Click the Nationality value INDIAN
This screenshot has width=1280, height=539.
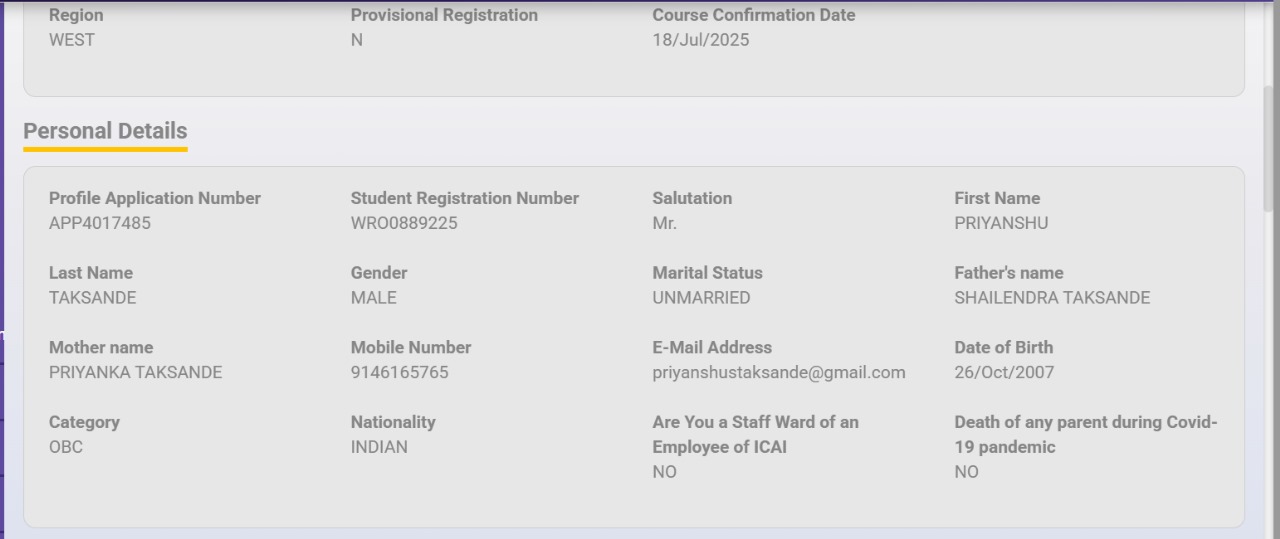pos(379,447)
